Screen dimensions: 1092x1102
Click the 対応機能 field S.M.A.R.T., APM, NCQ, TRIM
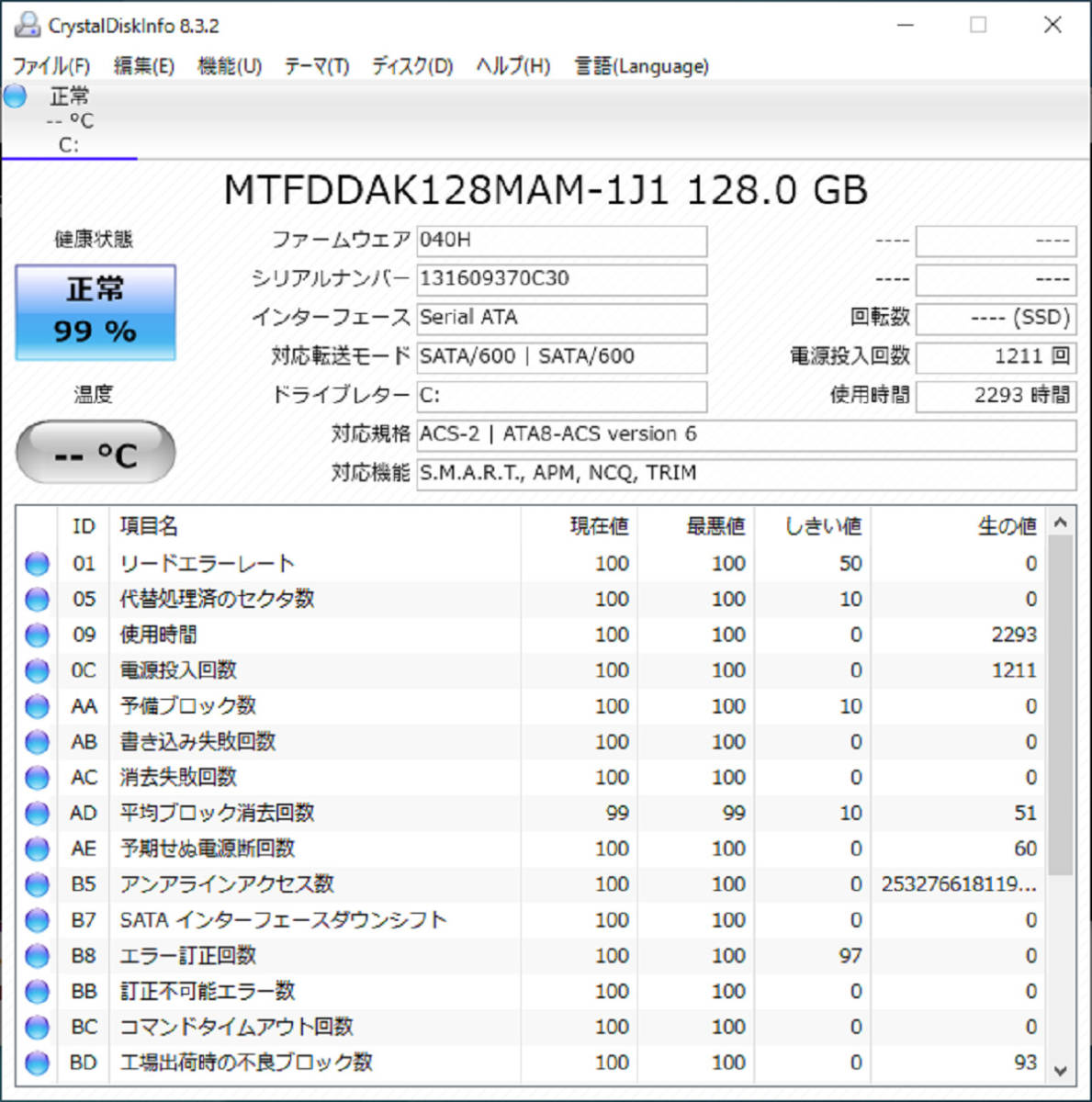[x=747, y=474]
